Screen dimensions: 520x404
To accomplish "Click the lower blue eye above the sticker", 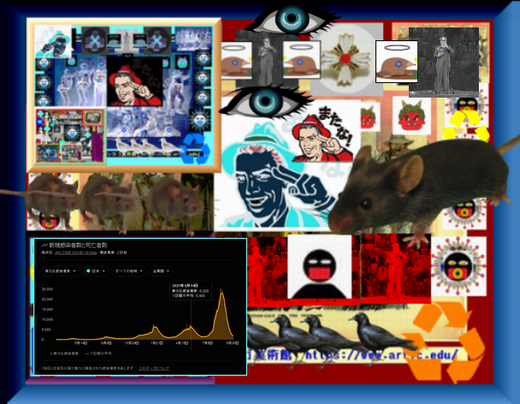I will (x=265, y=101).
